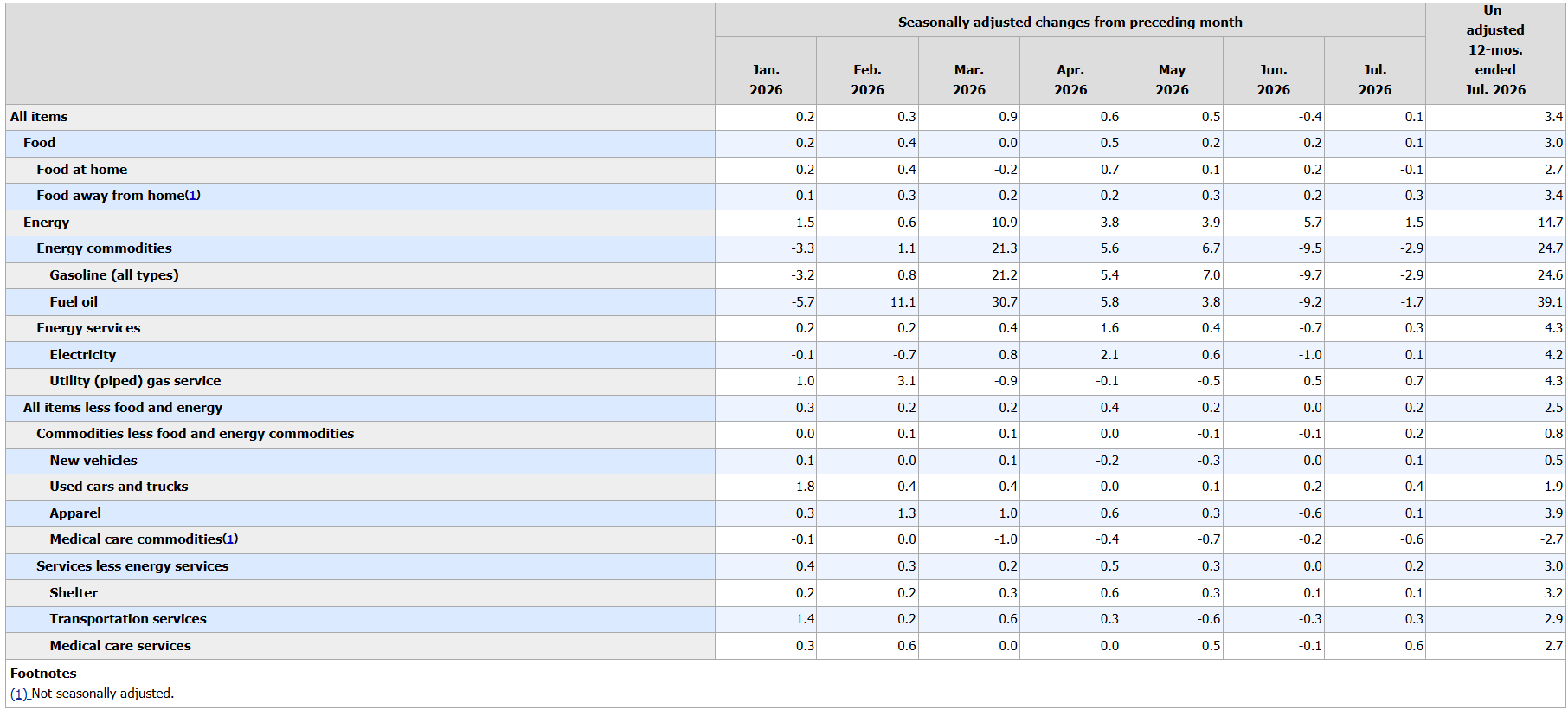Click the Jan. 2026 column header
The height and width of the screenshot is (710, 1568).
point(766,80)
